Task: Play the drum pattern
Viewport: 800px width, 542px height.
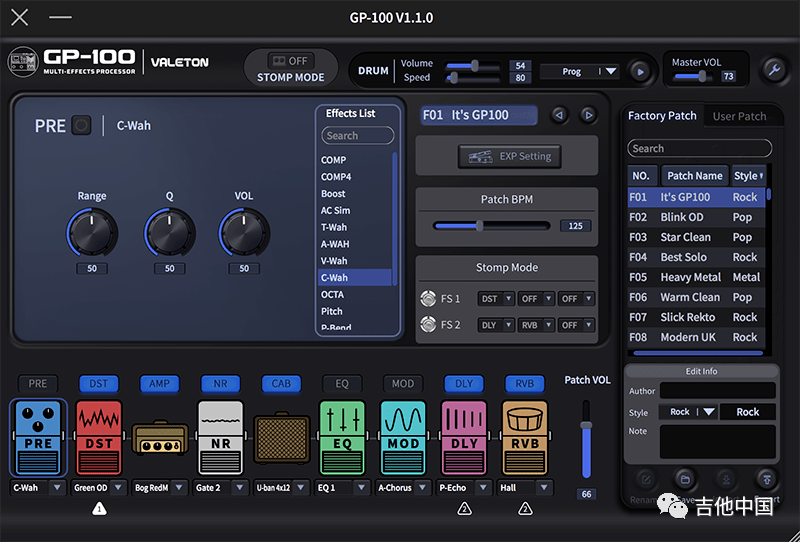Action: pyautogui.click(x=640, y=71)
